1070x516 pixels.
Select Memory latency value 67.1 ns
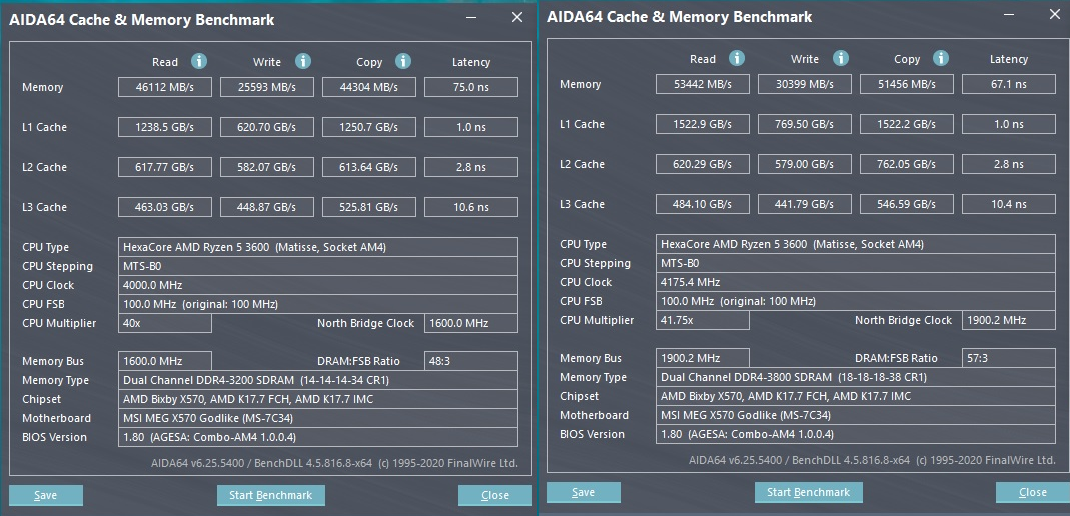(x=1009, y=85)
